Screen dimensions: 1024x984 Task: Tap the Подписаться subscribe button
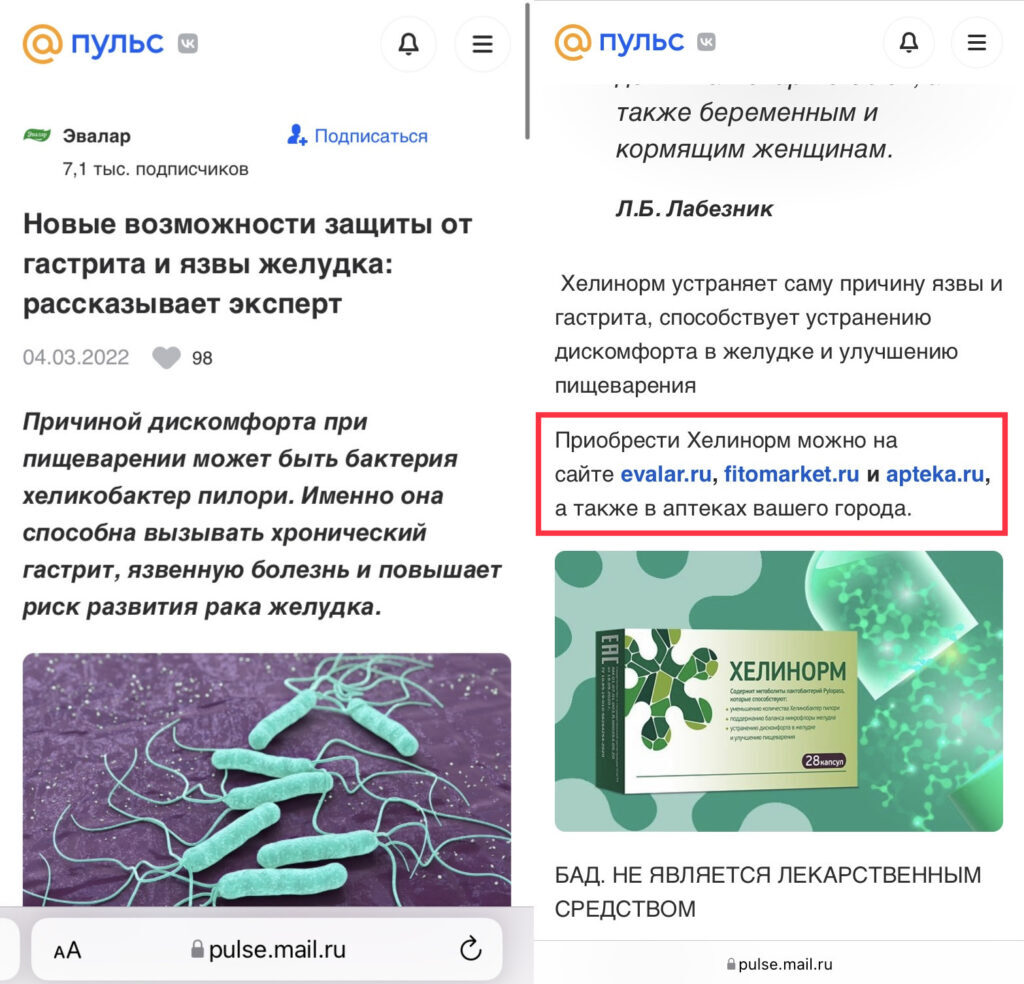click(x=357, y=135)
